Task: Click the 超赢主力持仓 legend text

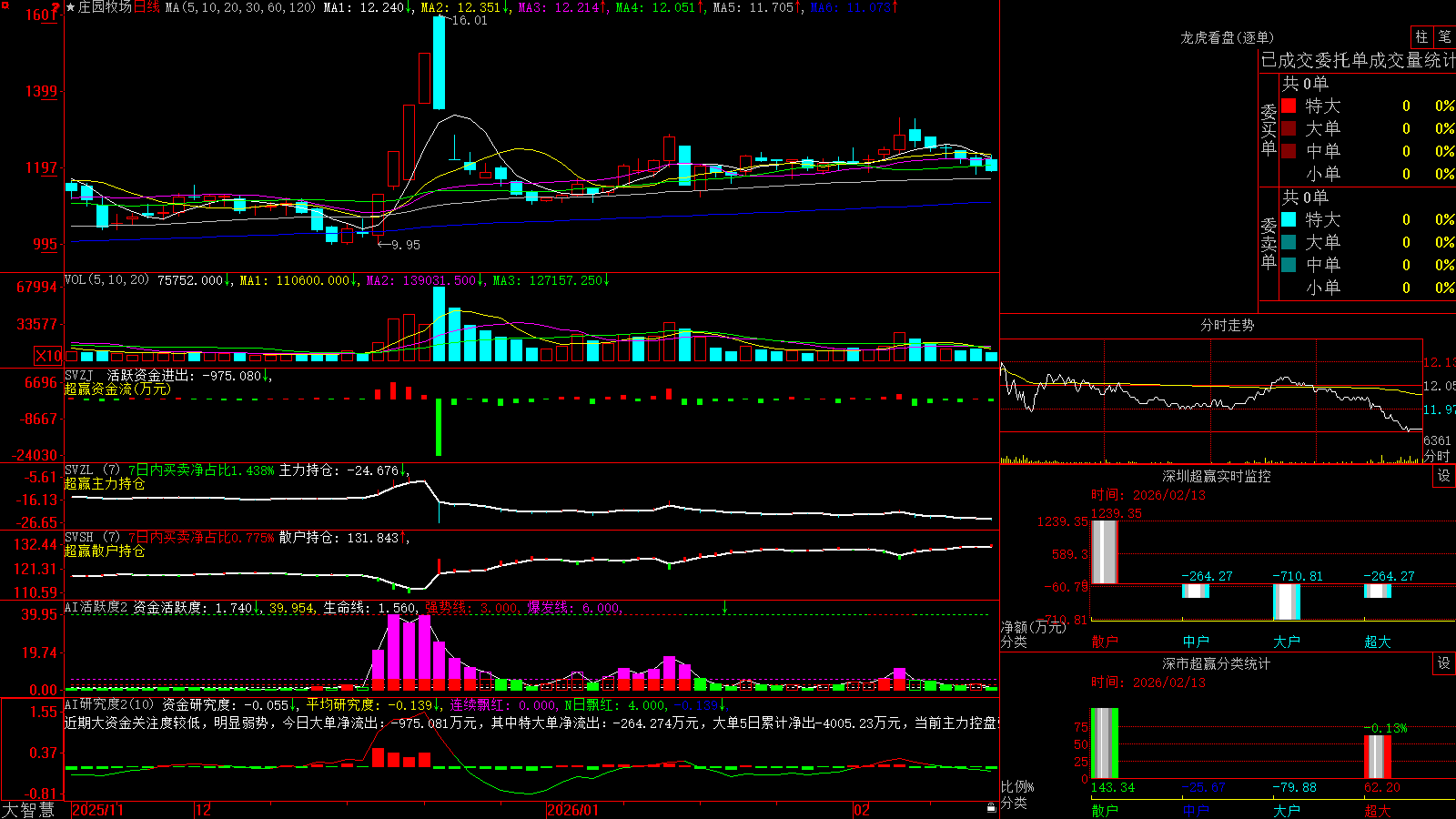Action: tap(105, 483)
